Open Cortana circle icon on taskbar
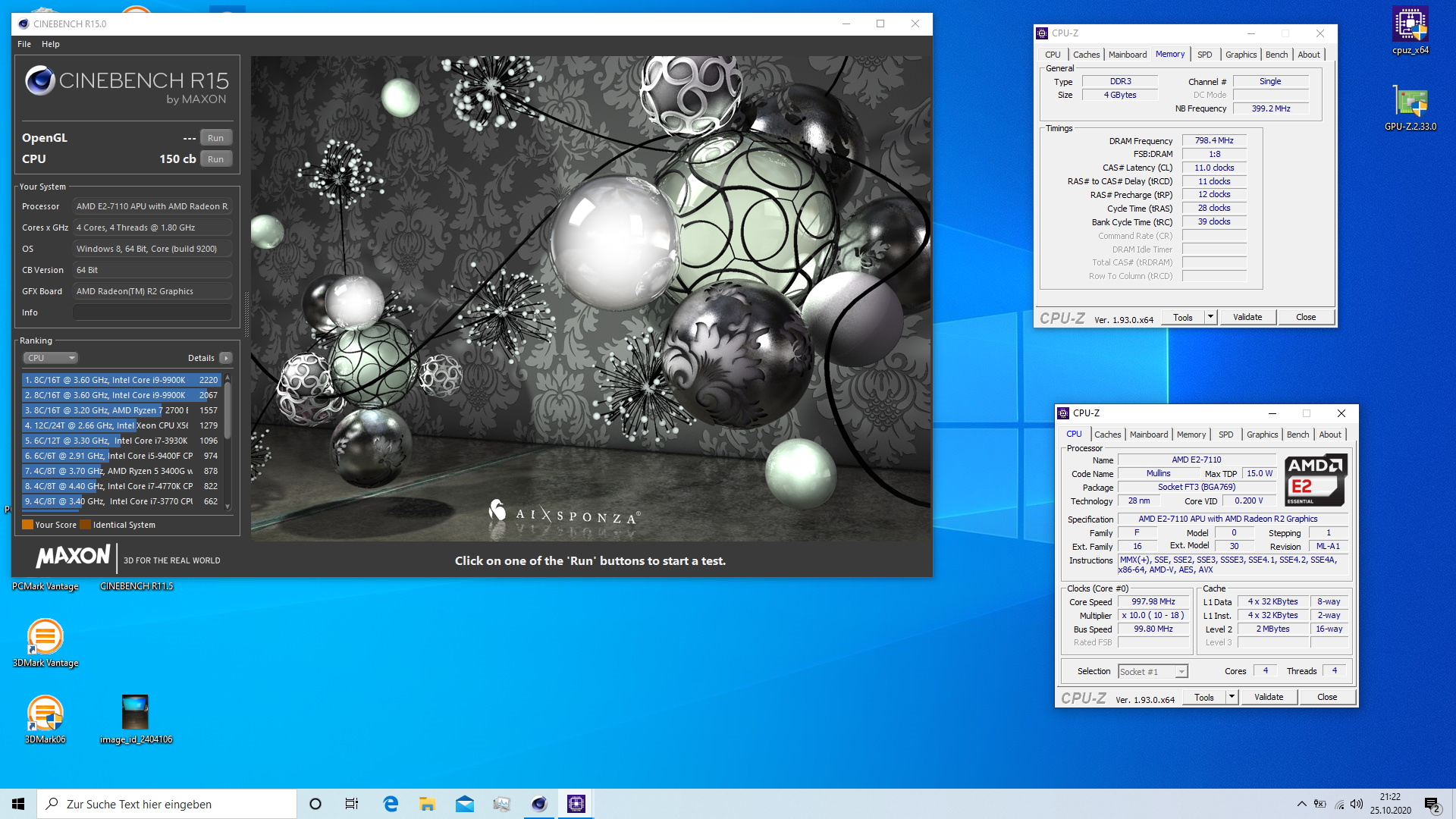 pos(315,804)
